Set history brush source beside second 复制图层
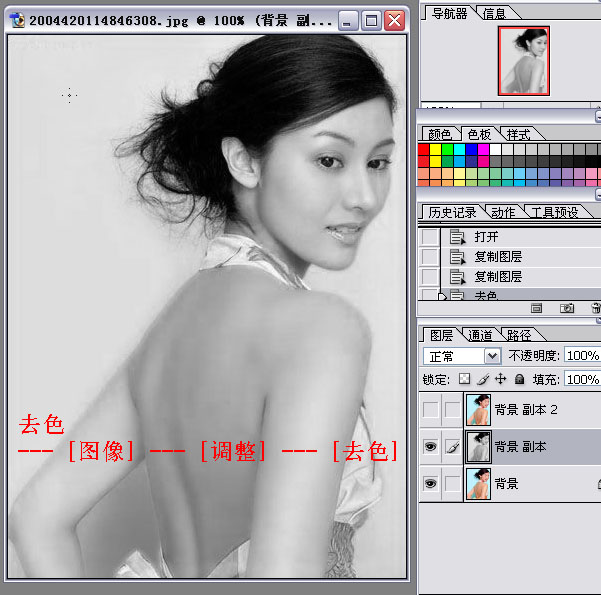Screen dimensions: 601x595 429,277
